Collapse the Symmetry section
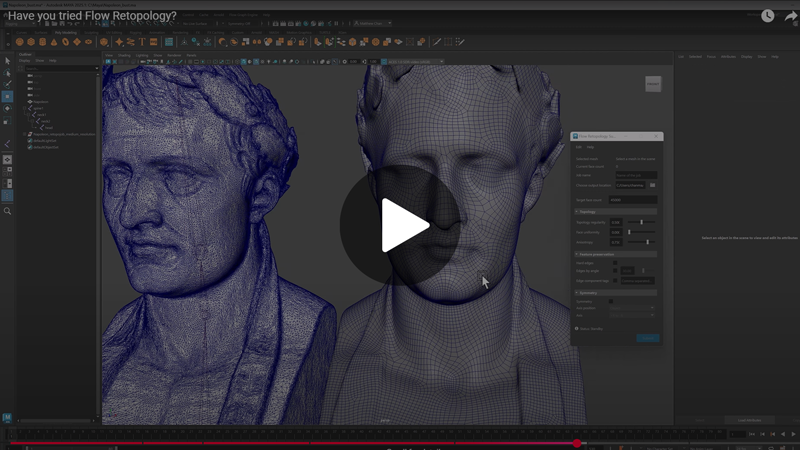800x450 pixels. 616,293
